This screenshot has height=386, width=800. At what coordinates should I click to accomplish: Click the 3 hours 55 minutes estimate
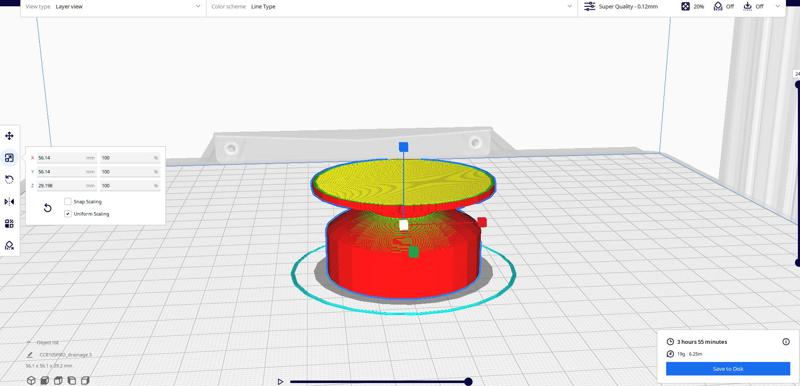tap(702, 342)
